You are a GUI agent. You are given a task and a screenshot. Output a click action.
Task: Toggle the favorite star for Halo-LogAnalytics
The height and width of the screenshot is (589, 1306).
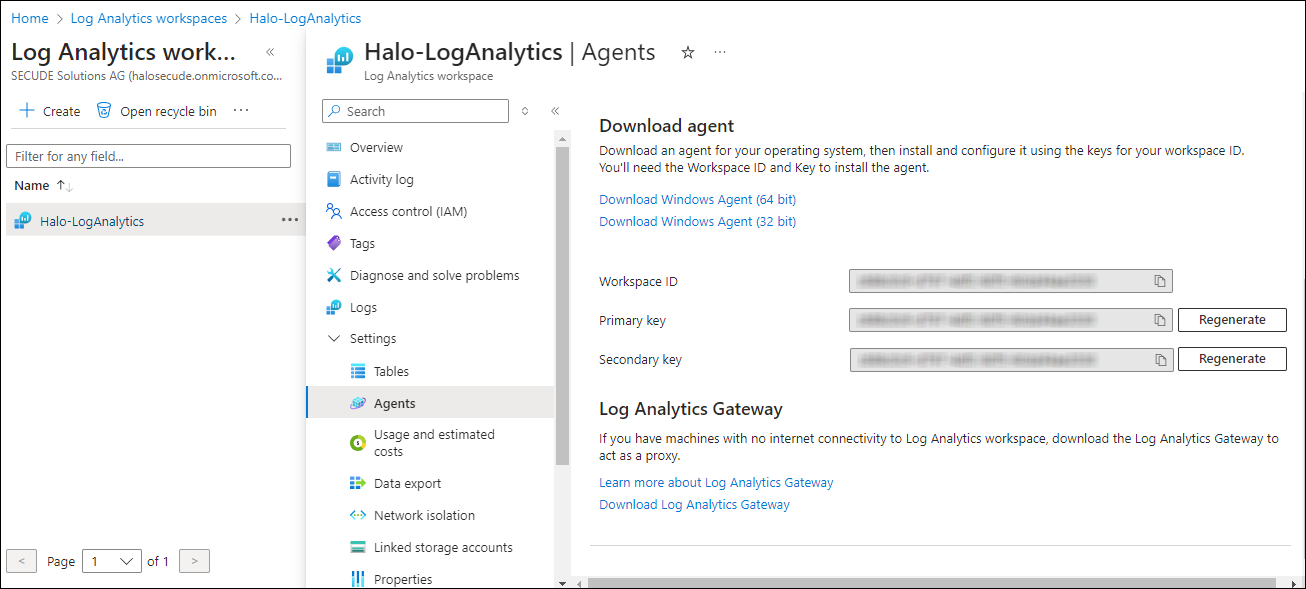(x=687, y=53)
